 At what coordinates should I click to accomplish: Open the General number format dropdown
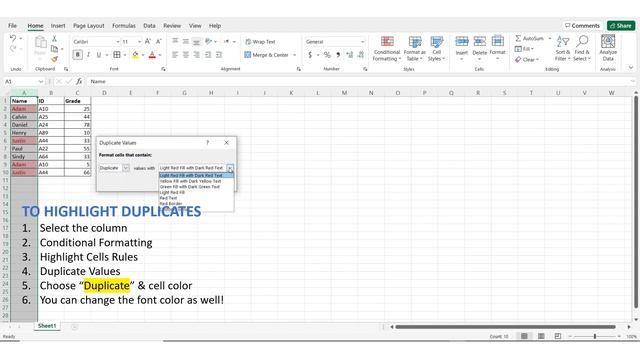362,42
